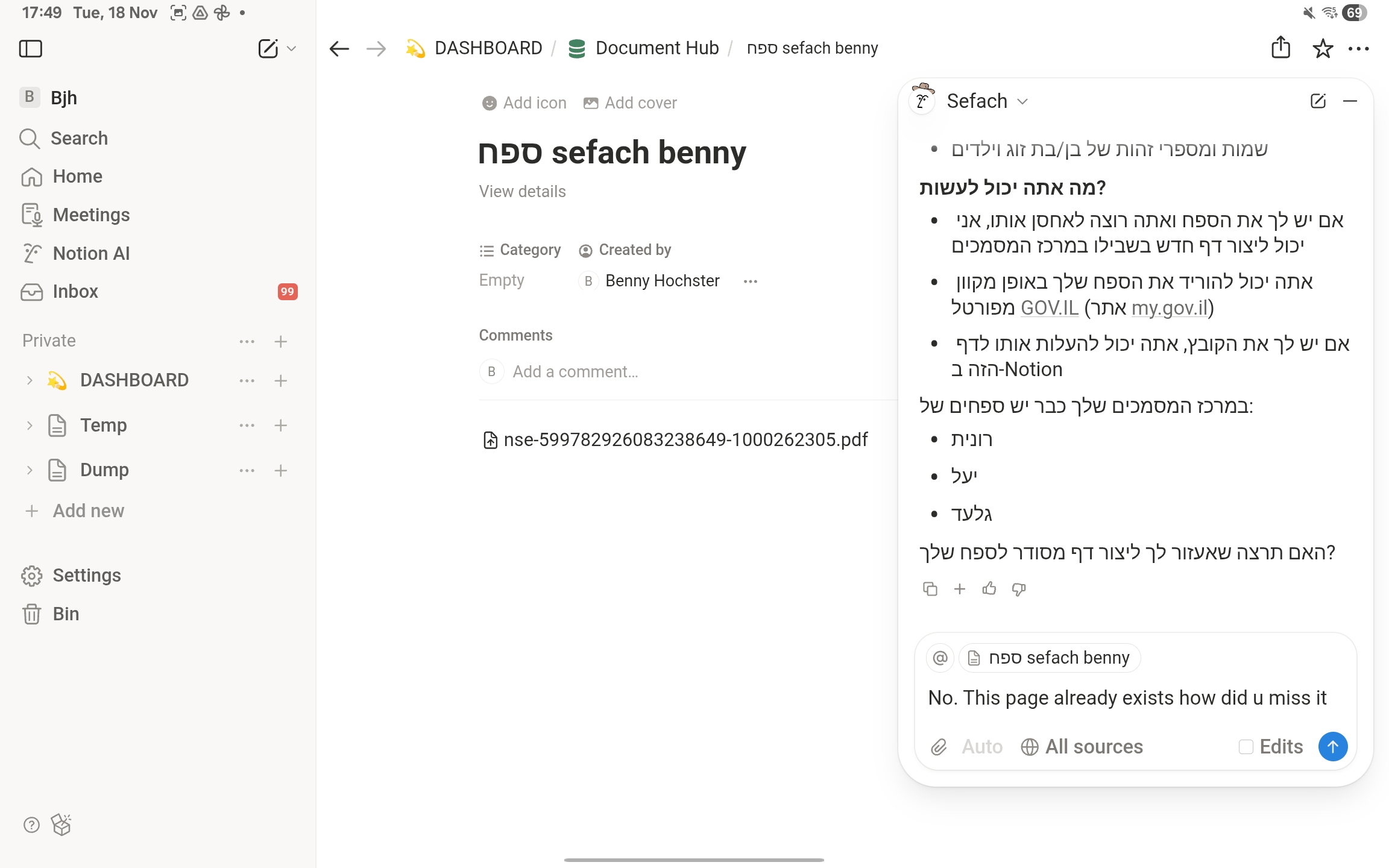The height and width of the screenshot is (868, 1389).
Task: Click the paperclip attach file icon
Action: coord(939,747)
